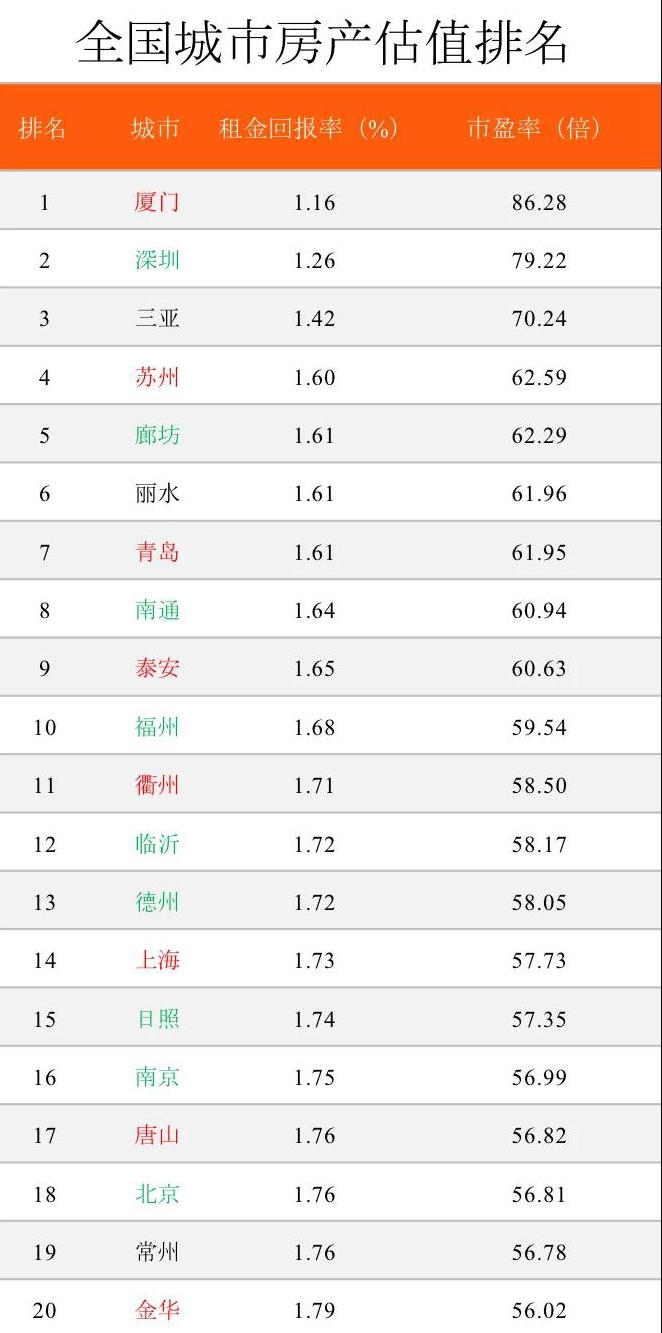Screen dimensions: 662x1333
Task: Select the city 三亚 in row 3
Action: pyautogui.click(x=157, y=319)
